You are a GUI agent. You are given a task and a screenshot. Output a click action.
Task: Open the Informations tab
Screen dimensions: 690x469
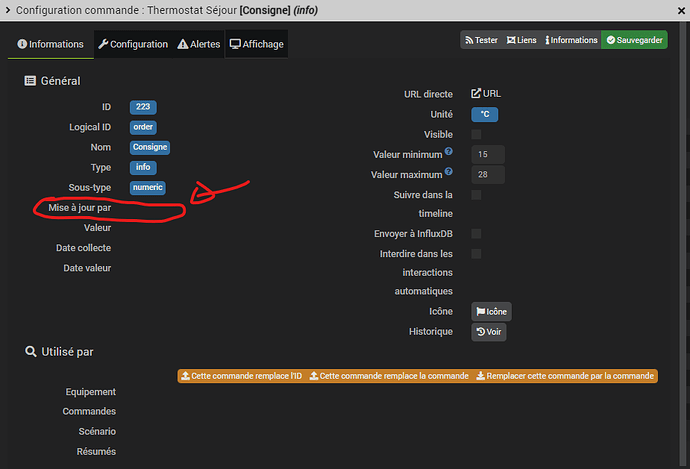[51, 44]
